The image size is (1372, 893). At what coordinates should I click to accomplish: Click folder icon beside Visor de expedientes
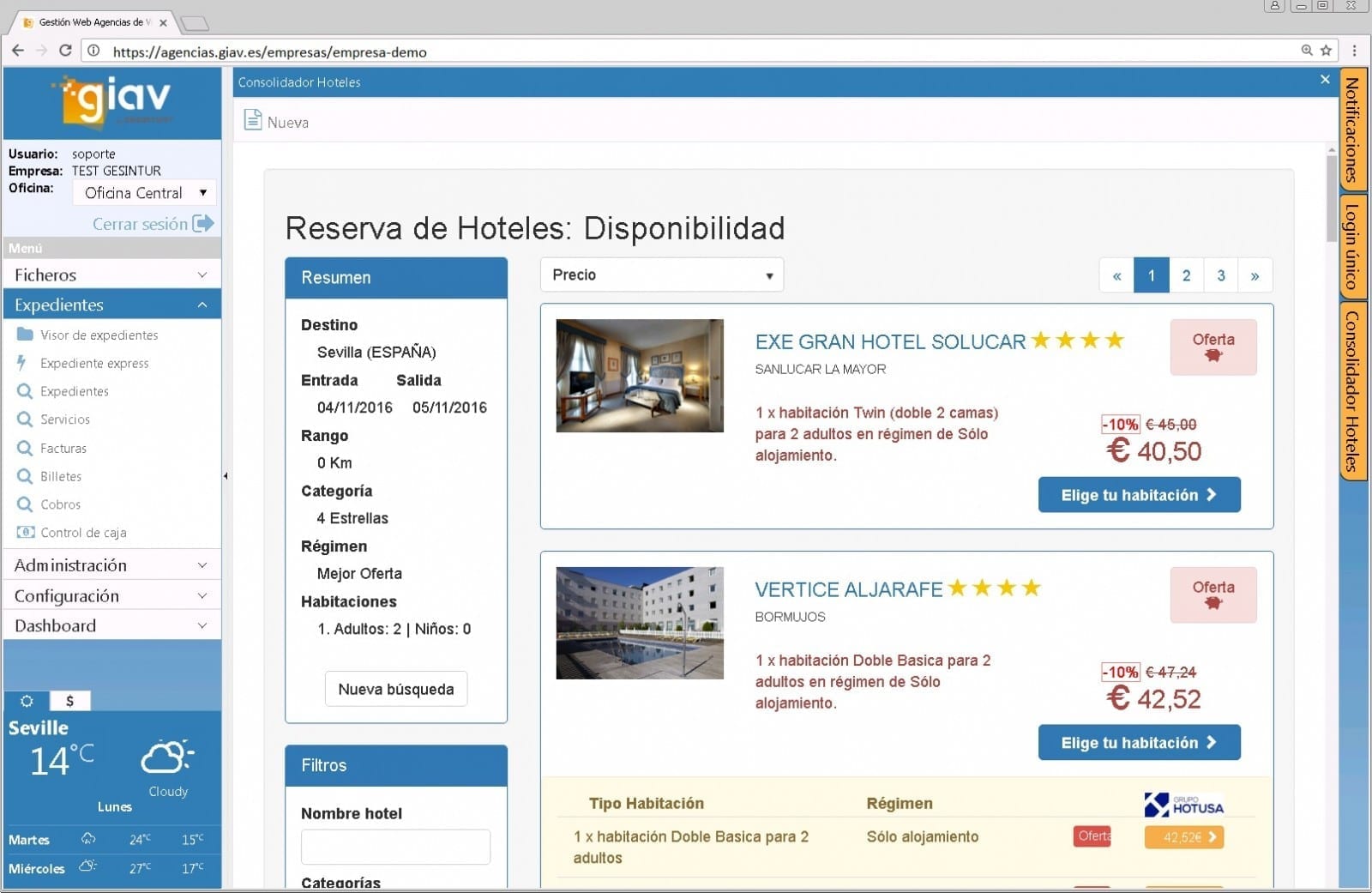pyautogui.click(x=25, y=335)
